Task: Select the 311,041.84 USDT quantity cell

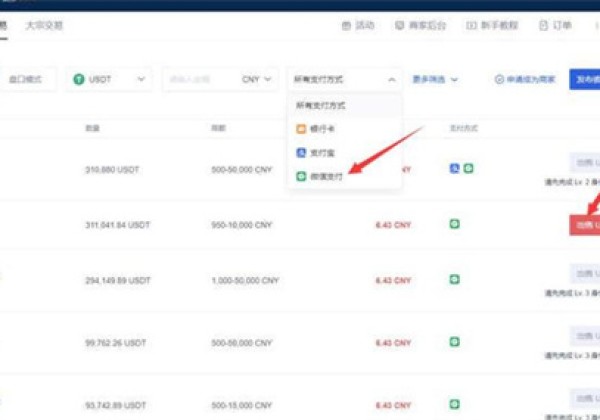Action: coord(117,225)
